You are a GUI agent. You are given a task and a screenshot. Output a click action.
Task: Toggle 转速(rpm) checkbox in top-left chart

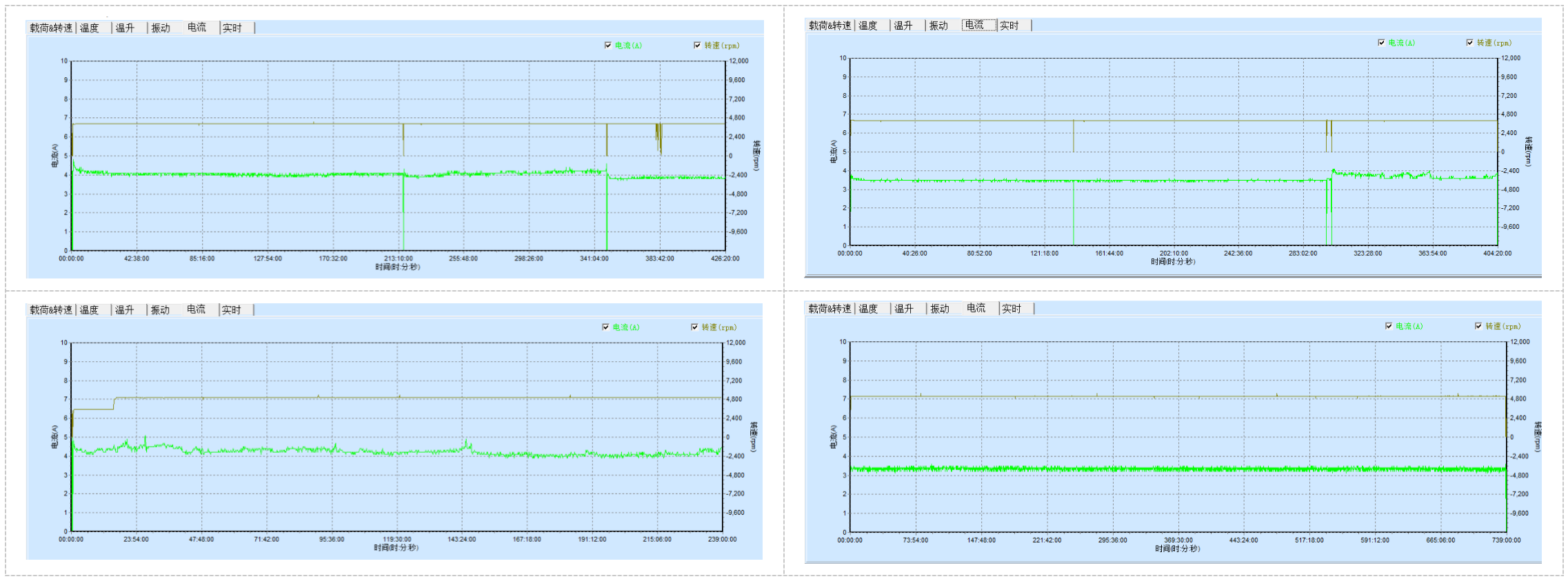click(x=697, y=45)
